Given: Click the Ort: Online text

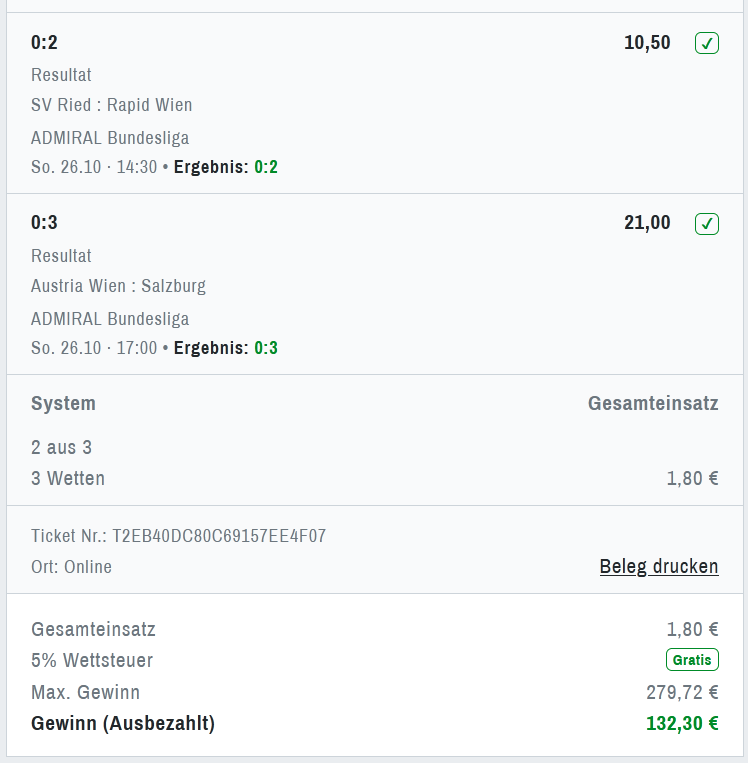Looking at the screenshot, I should pyautogui.click(x=71, y=567).
